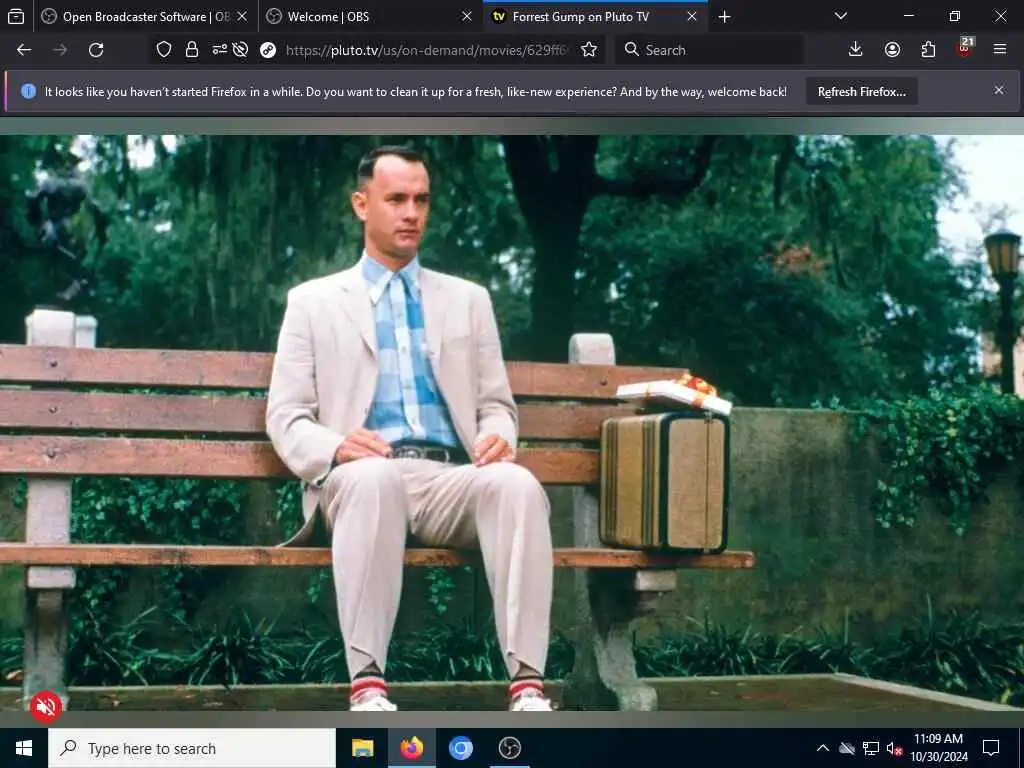The image size is (1024, 768).
Task: Open the muted volume tray icon
Action: pos(894,748)
